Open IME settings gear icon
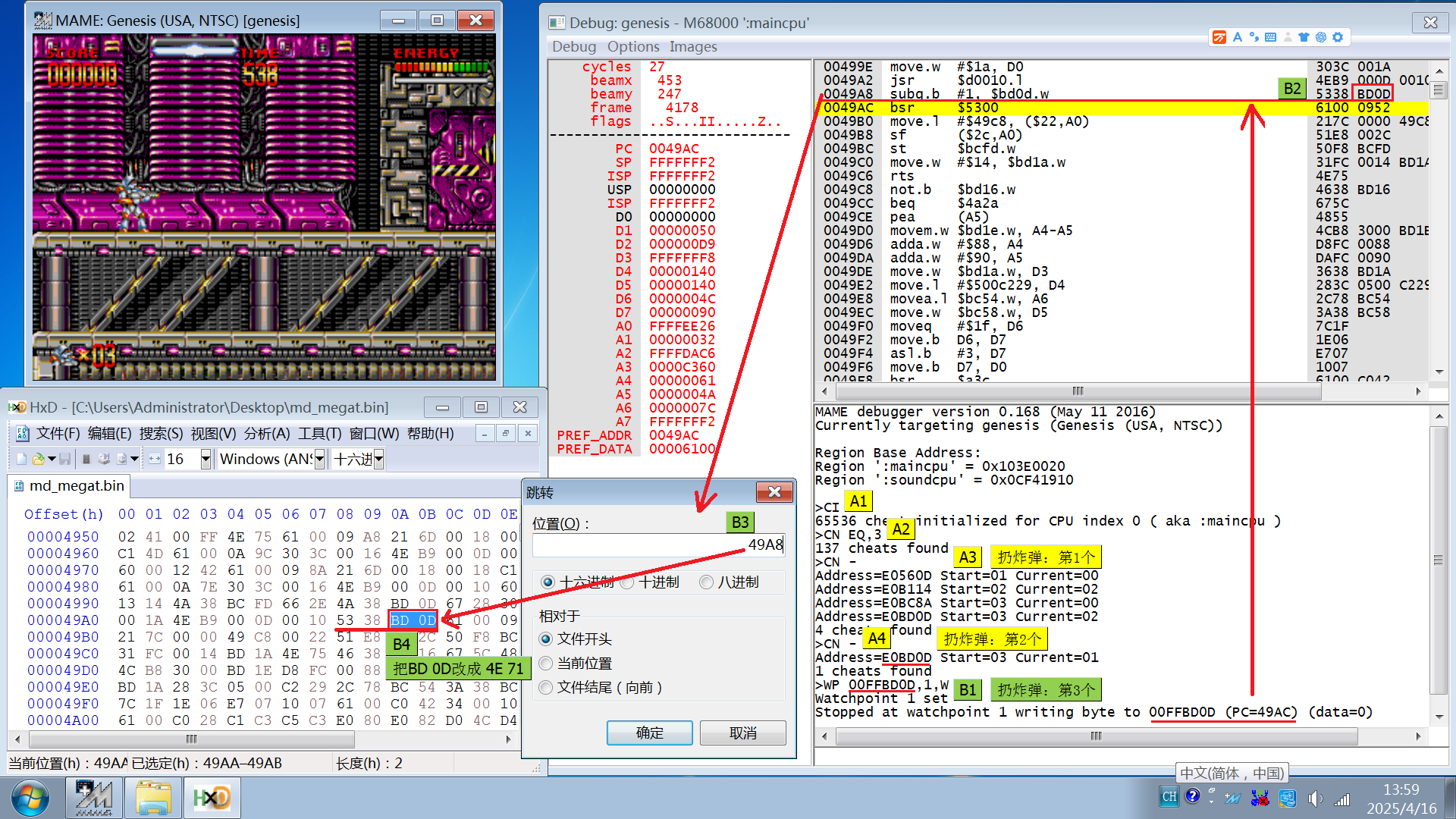This screenshot has height=819, width=1456. tap(1338, 37)
